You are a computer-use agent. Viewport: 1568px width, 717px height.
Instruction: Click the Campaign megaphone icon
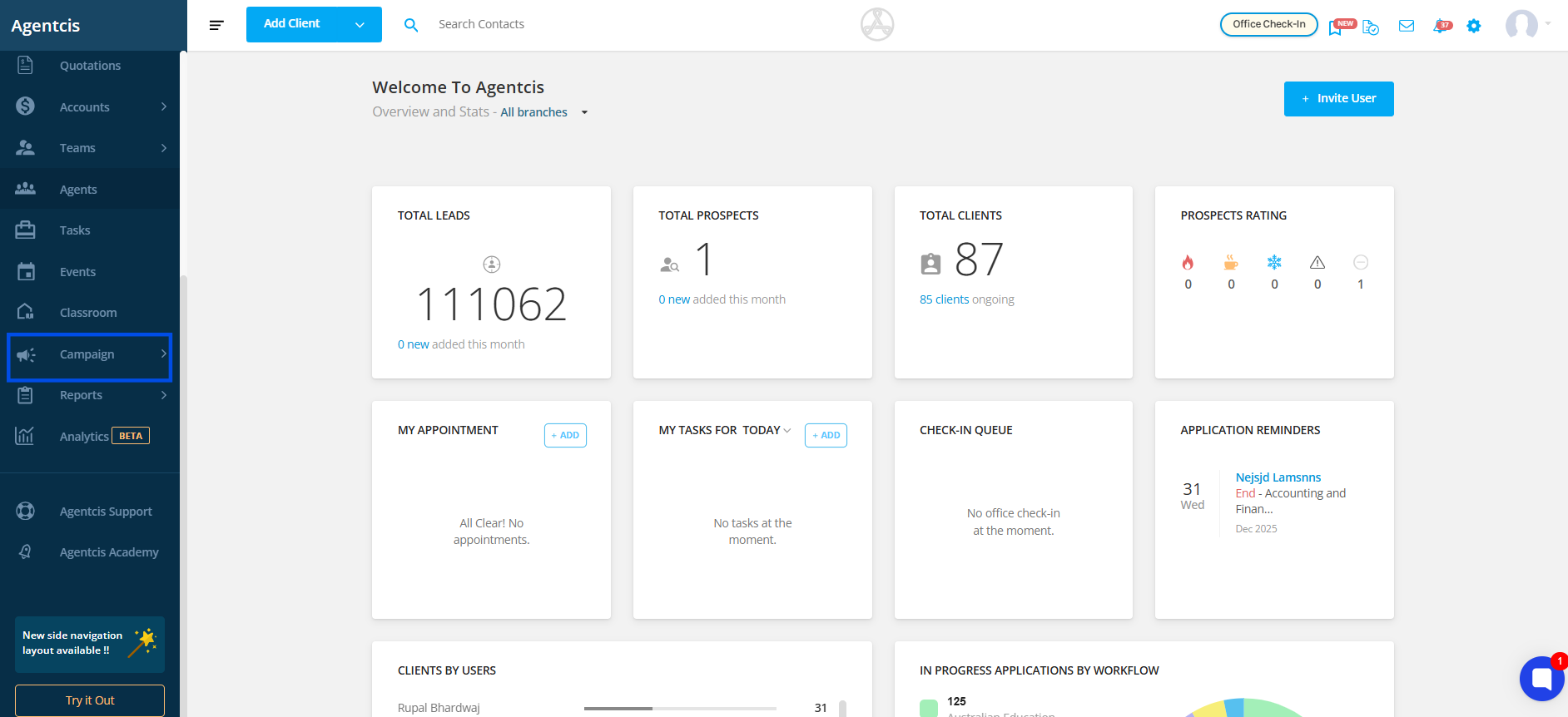tap(26, 355)
